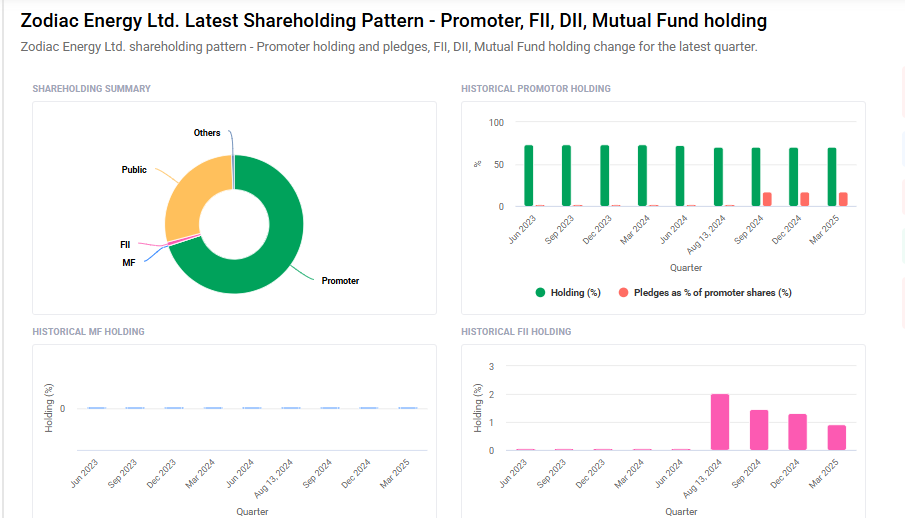Screen dimensions: 905x518
Task: Click the Mar 2025 FII holding bar
Action: click(x=837, y=438)
